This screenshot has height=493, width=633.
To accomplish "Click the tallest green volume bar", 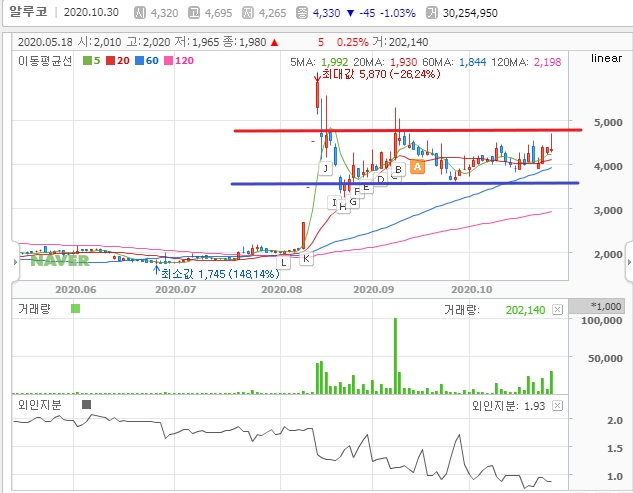I will pyautogui.click(x=395, y=356).
